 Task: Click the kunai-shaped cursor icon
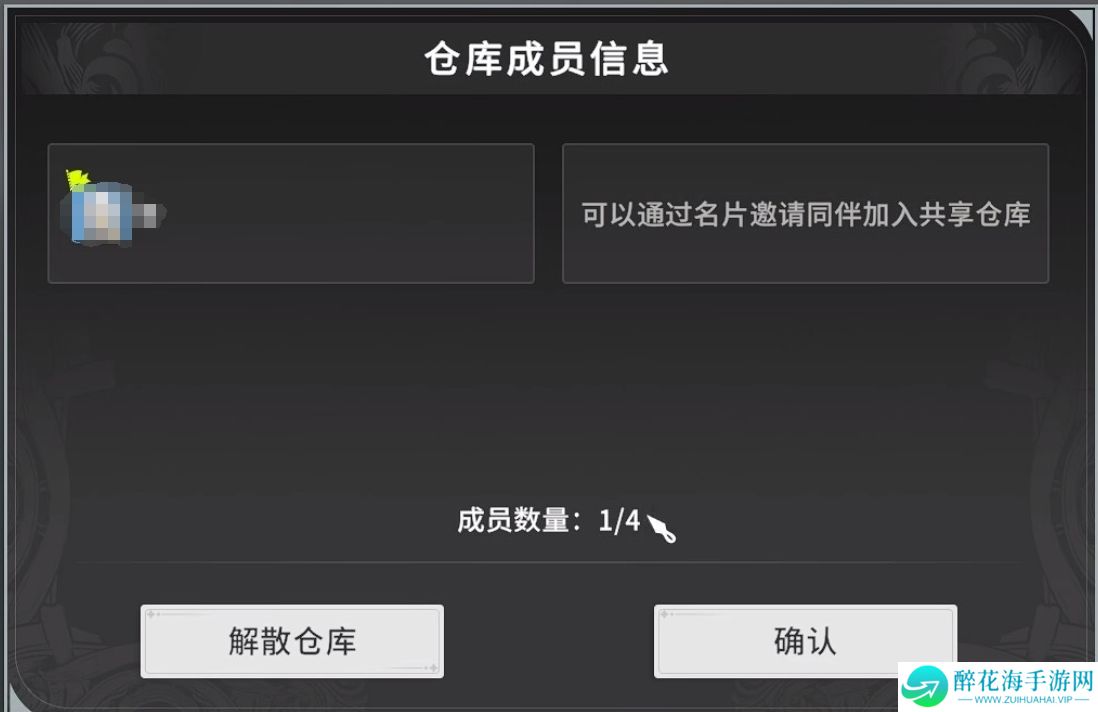click(x=662, y=529)
